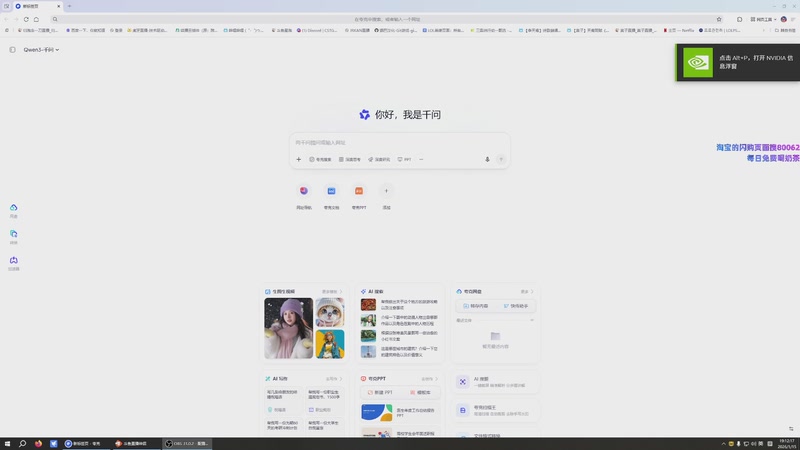Click the AI 搜索 card header

[372, 291]
